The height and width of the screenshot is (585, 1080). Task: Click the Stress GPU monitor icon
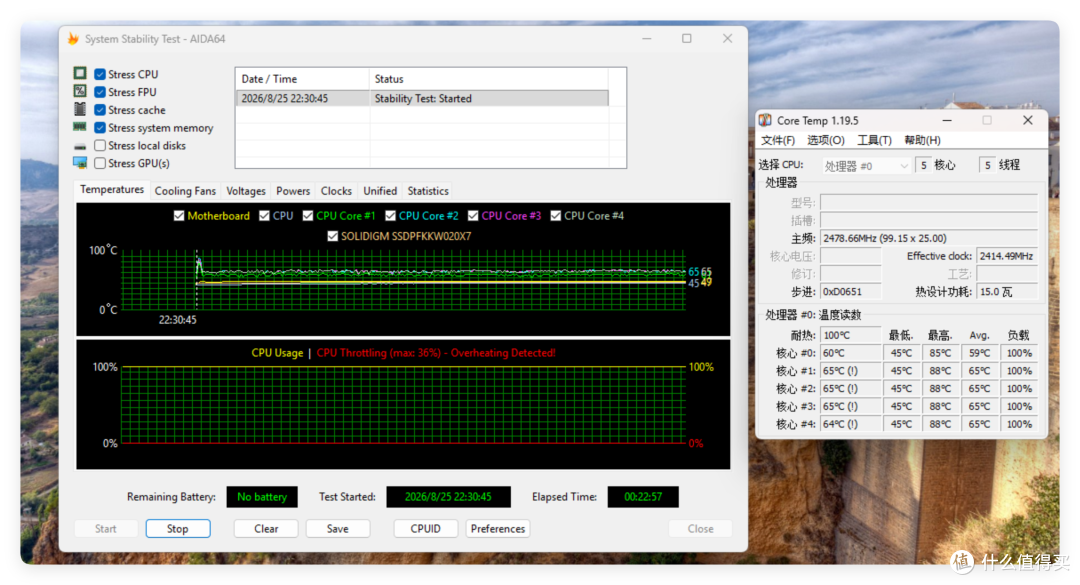pyautogui.click(x=80, y=163)
